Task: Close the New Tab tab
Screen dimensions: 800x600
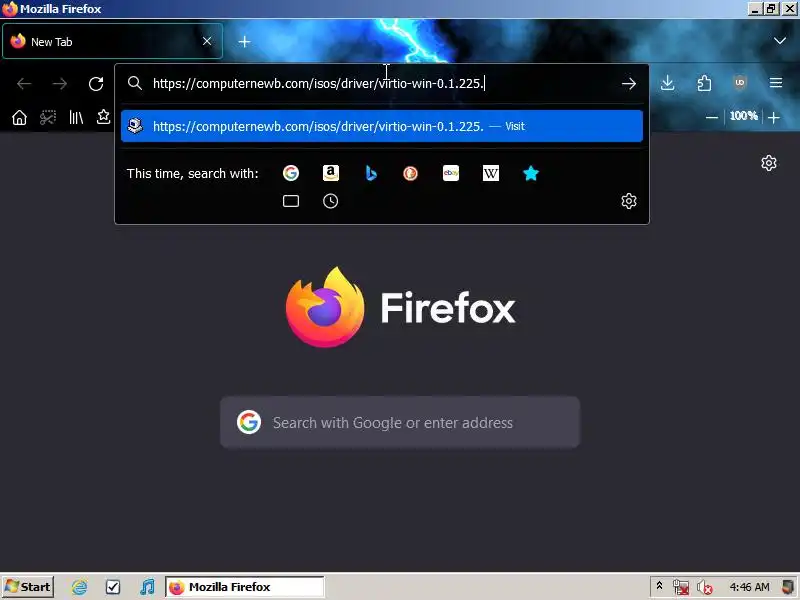Action: (x=207, y=41)
